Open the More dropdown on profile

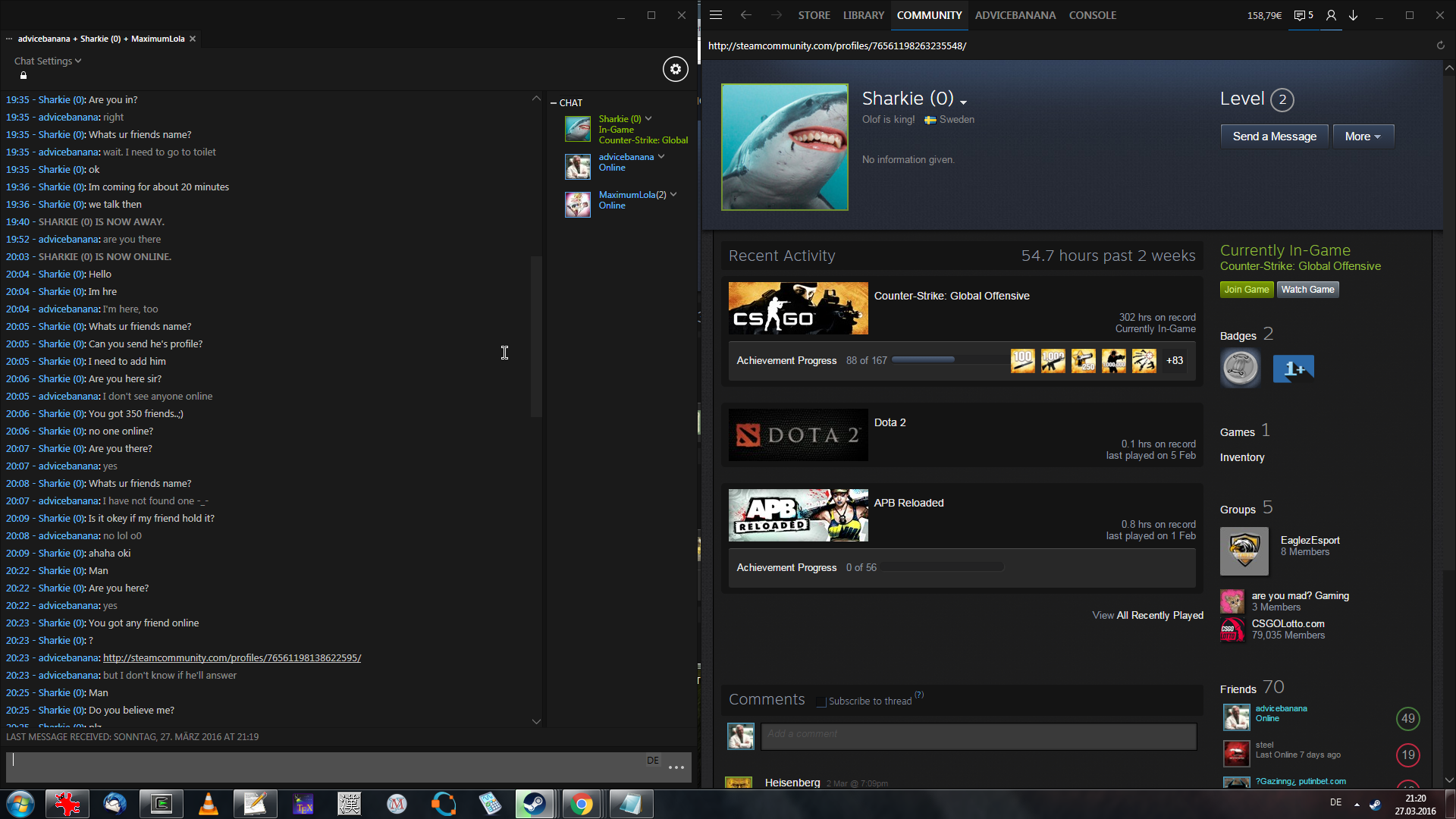(1363, 136)
